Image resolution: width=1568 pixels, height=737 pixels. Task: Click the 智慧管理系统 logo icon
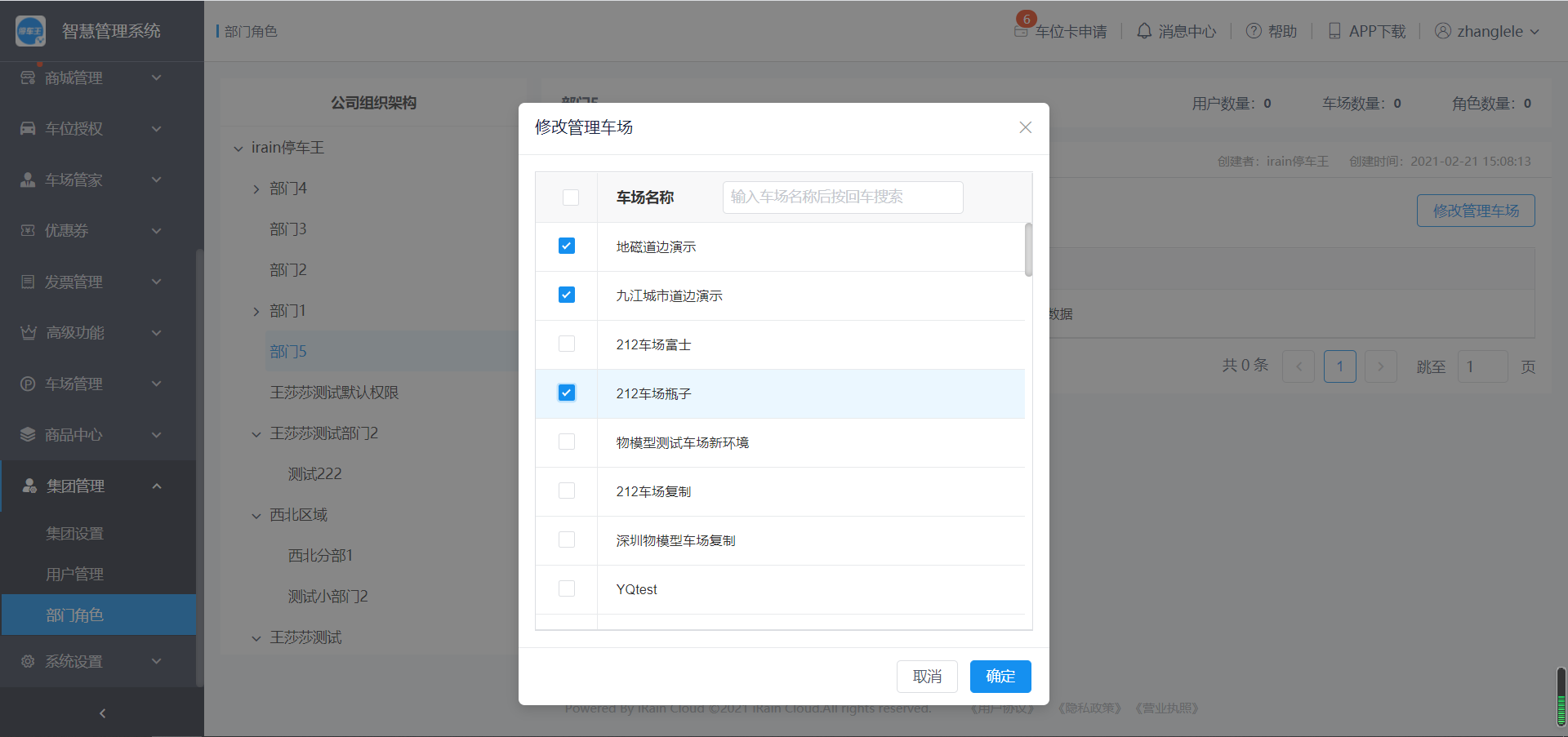[x=30, y=31]
